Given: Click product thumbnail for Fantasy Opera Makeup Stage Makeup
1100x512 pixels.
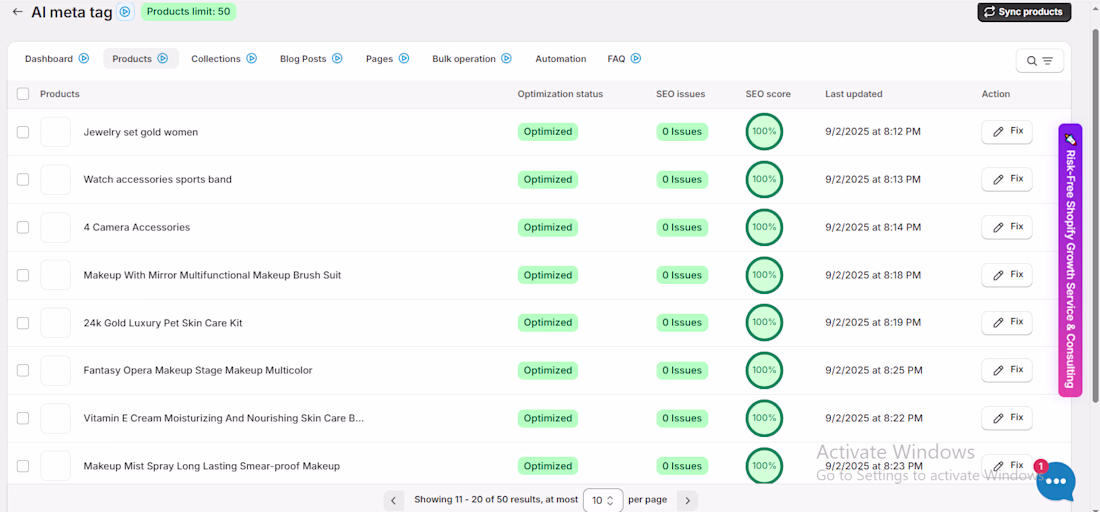Looking at the screenshot, I should coord(55,370).
